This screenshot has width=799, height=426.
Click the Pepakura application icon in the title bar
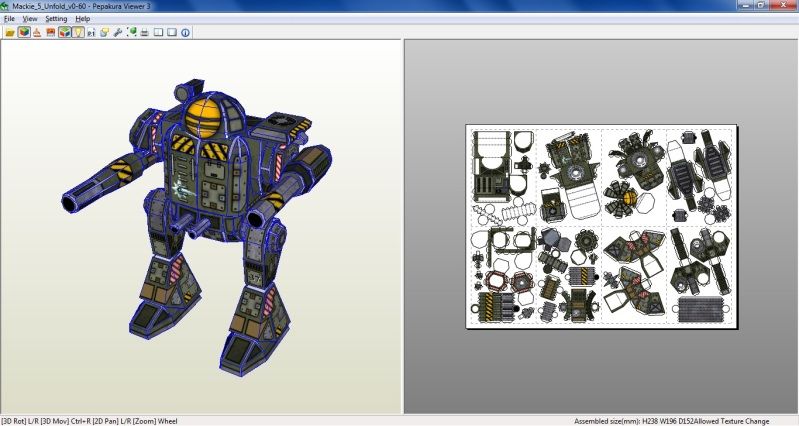[x=5, y=6]
